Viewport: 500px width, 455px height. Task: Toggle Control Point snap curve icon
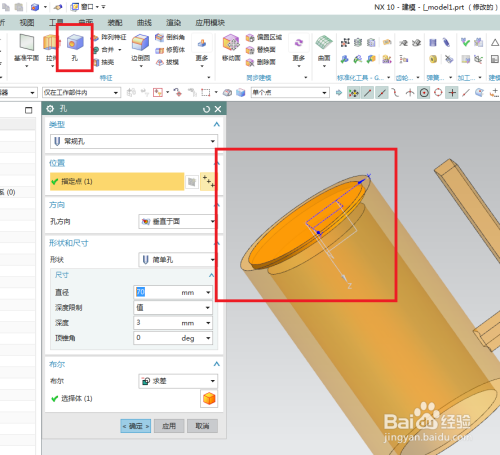[x=396, y=92]
